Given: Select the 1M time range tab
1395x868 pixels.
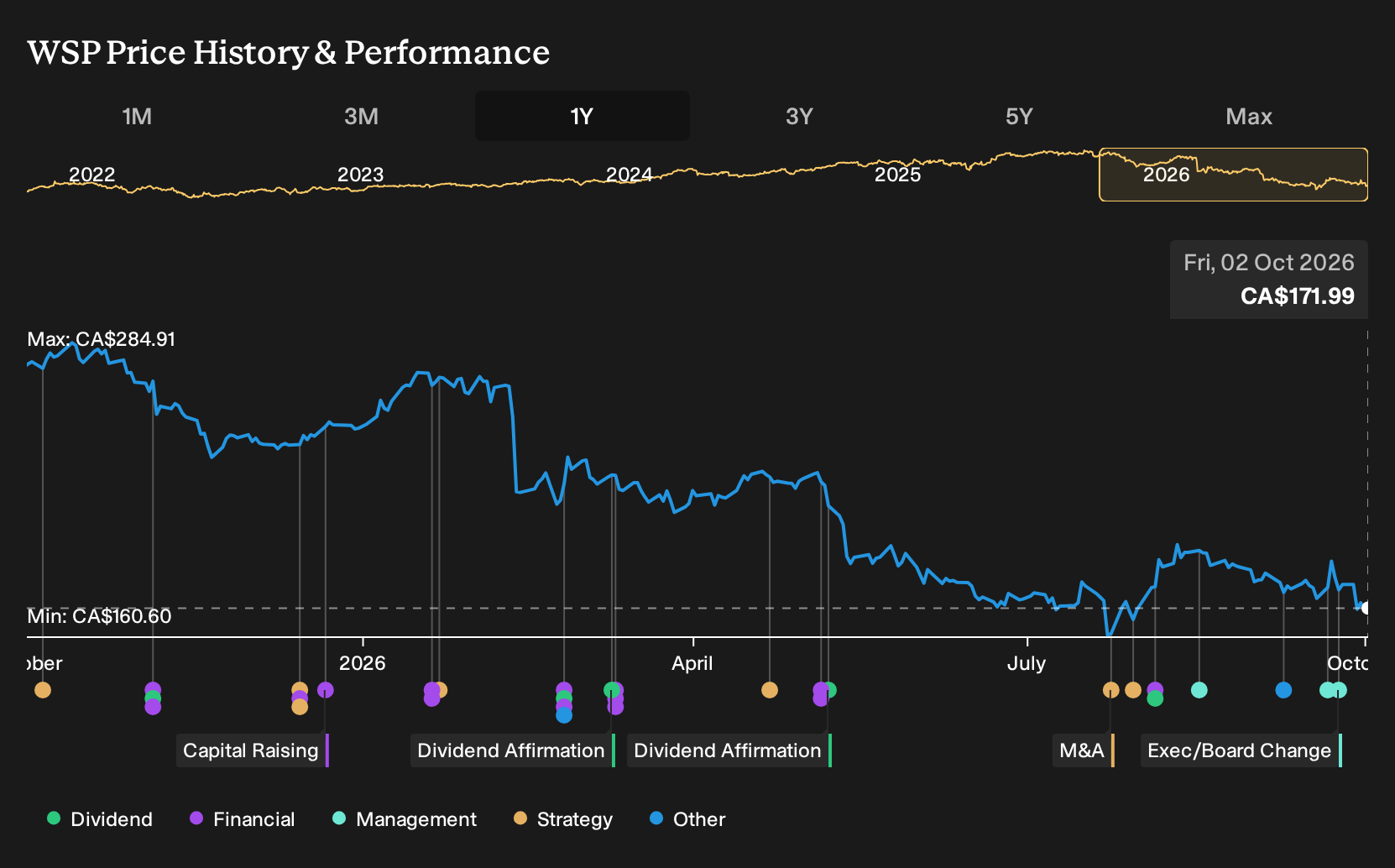Looking at the screenshot, I should coord(137,116).
